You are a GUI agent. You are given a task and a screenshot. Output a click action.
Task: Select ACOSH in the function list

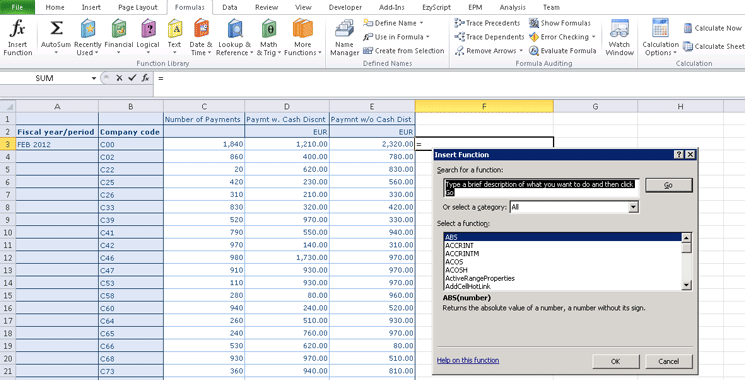[x=563, y=270]
